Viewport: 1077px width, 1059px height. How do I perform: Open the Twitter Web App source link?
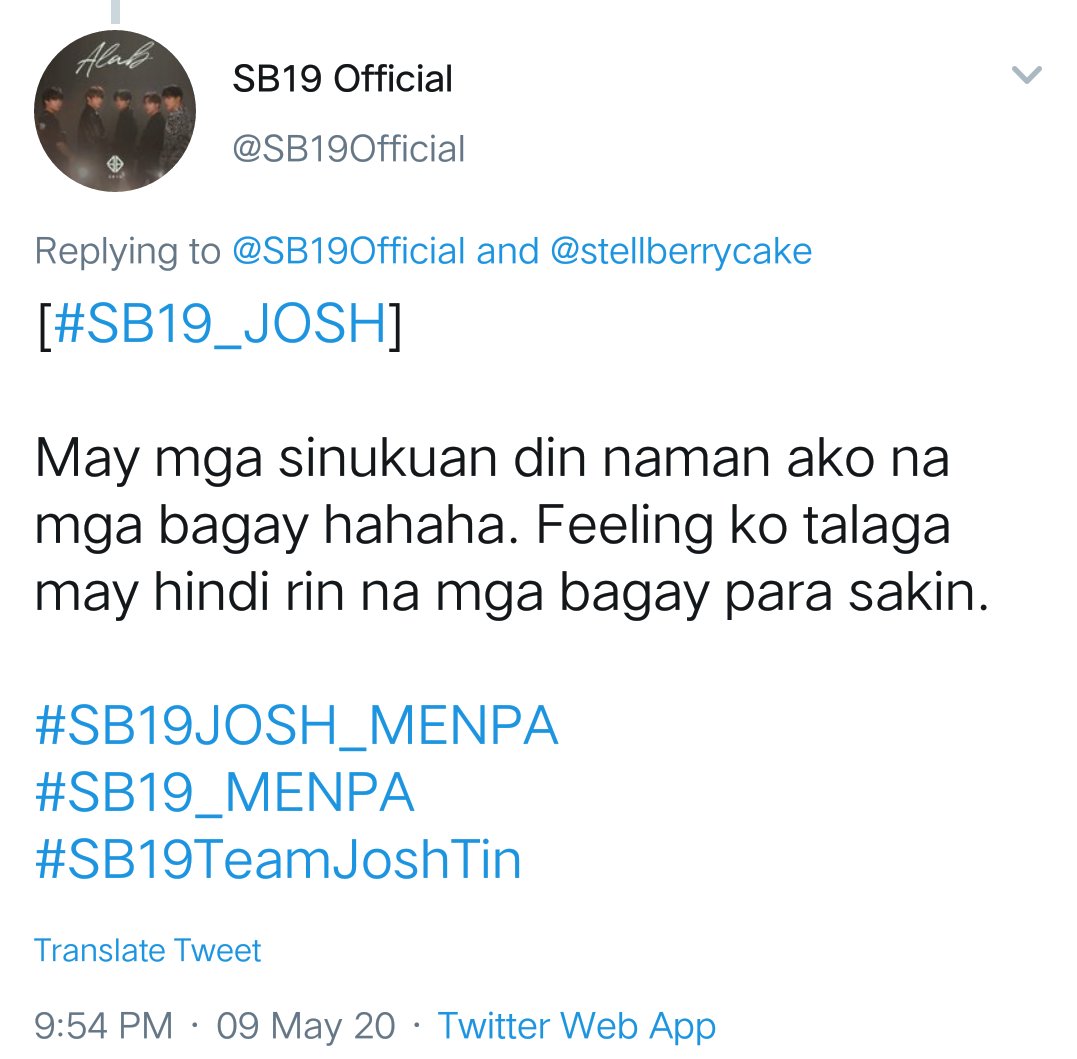pos(577,1026)
